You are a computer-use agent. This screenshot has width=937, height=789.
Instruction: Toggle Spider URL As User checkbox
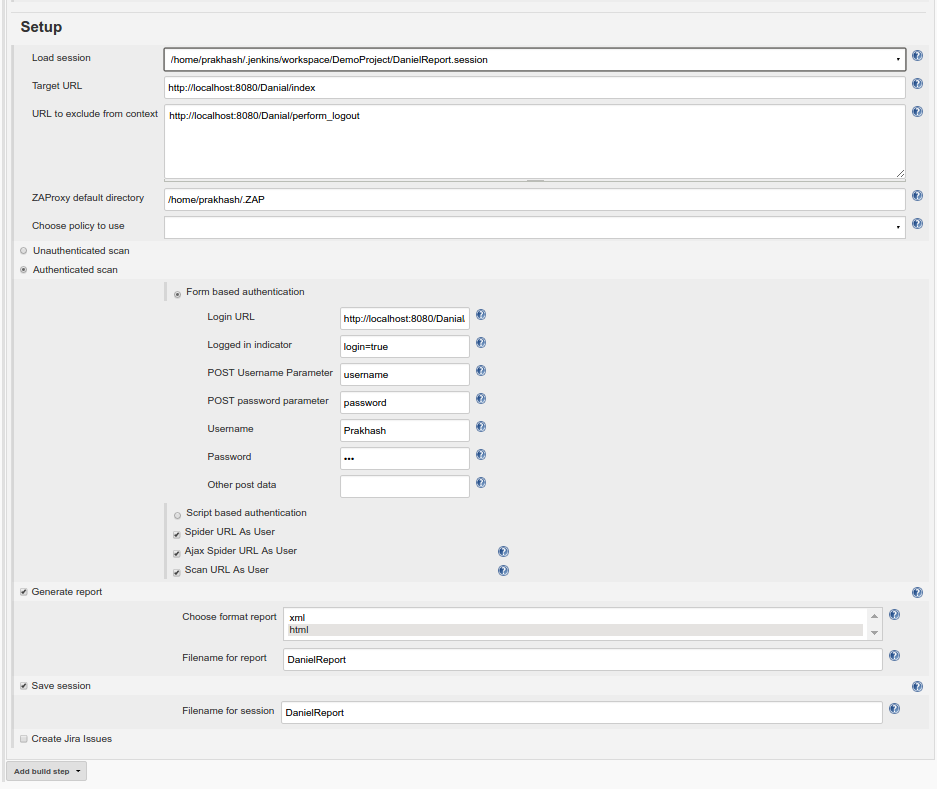pos(176,534)
